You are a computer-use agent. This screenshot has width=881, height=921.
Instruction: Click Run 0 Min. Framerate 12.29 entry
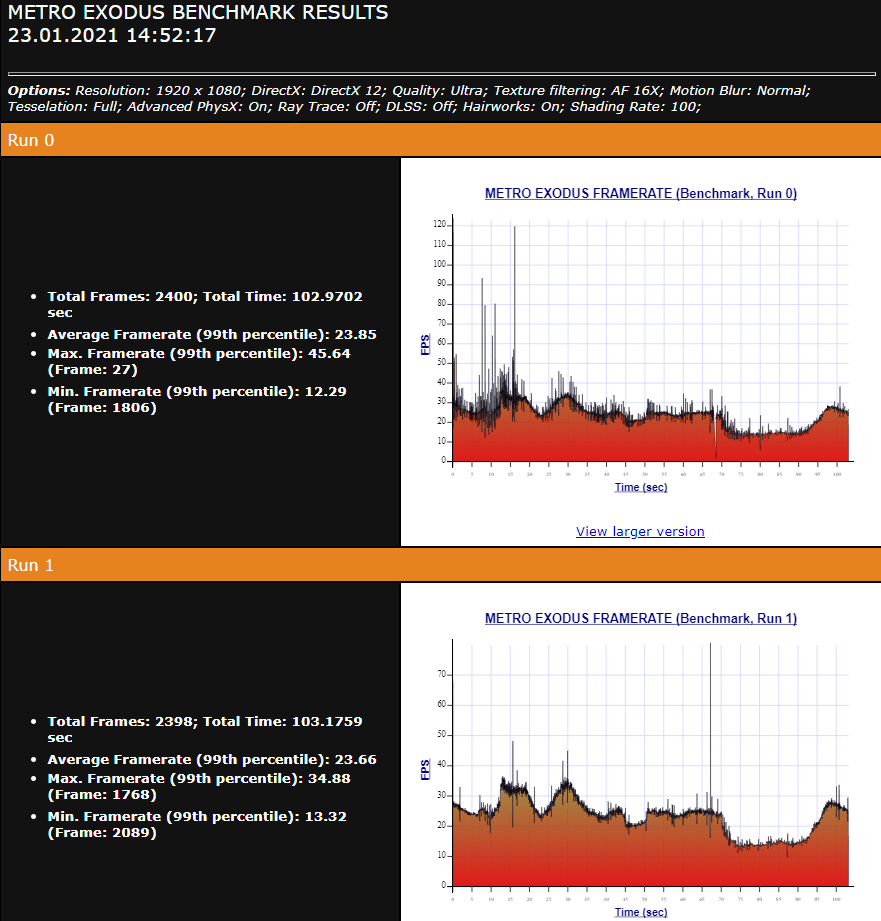(197, 399)
